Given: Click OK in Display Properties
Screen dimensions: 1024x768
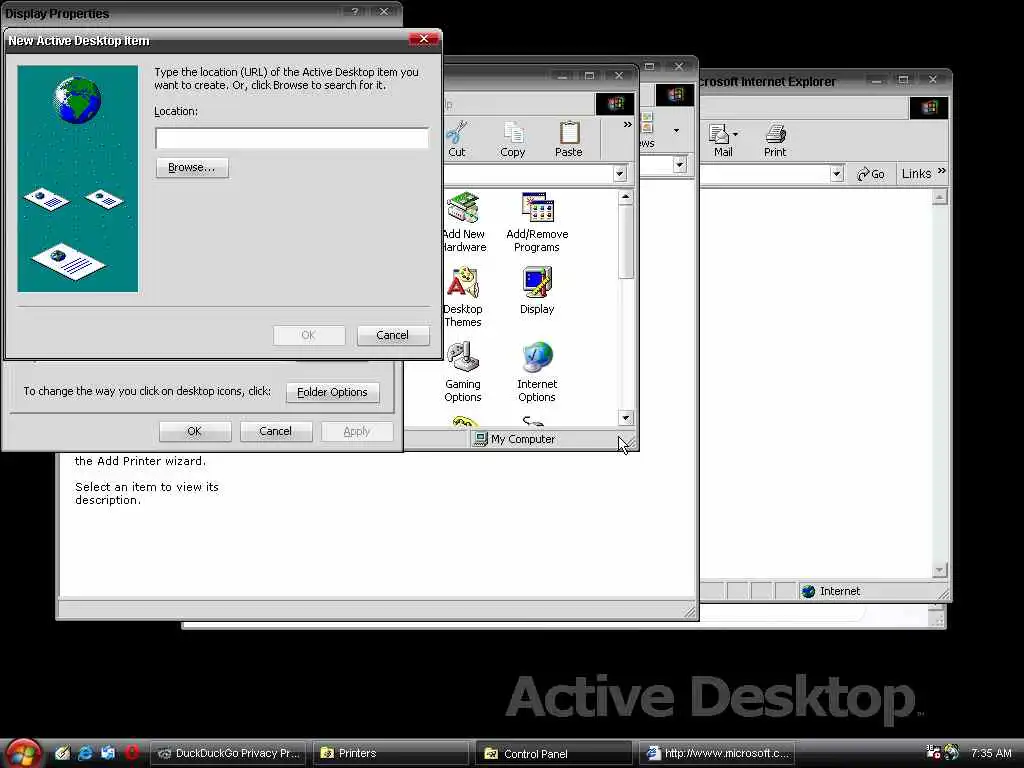Looking at the screenshot, I should click(195, 431).
